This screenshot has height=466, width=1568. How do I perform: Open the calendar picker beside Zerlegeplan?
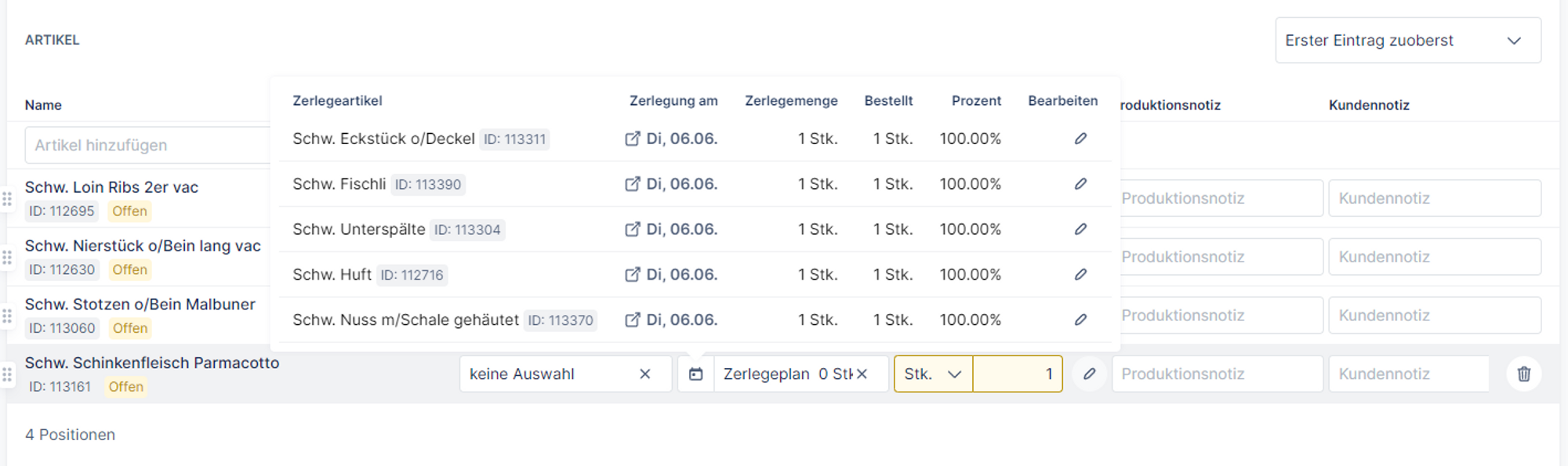pos(696,374)
